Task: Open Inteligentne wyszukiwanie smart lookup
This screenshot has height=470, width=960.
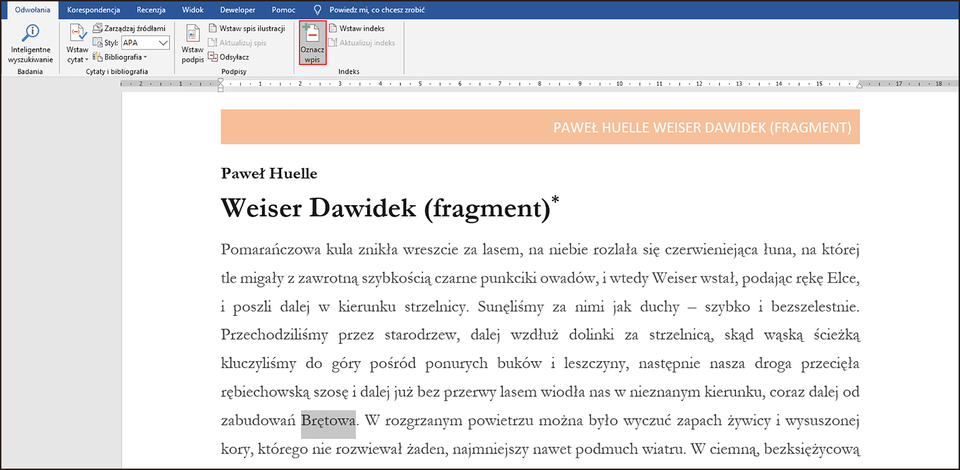Action: pos(31,43)
